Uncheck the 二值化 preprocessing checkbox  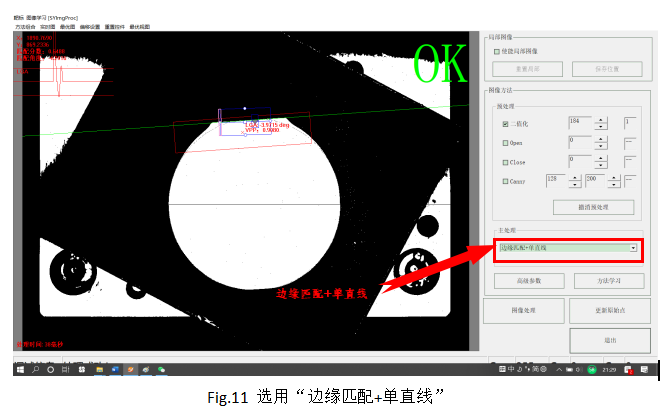point(505,124)
